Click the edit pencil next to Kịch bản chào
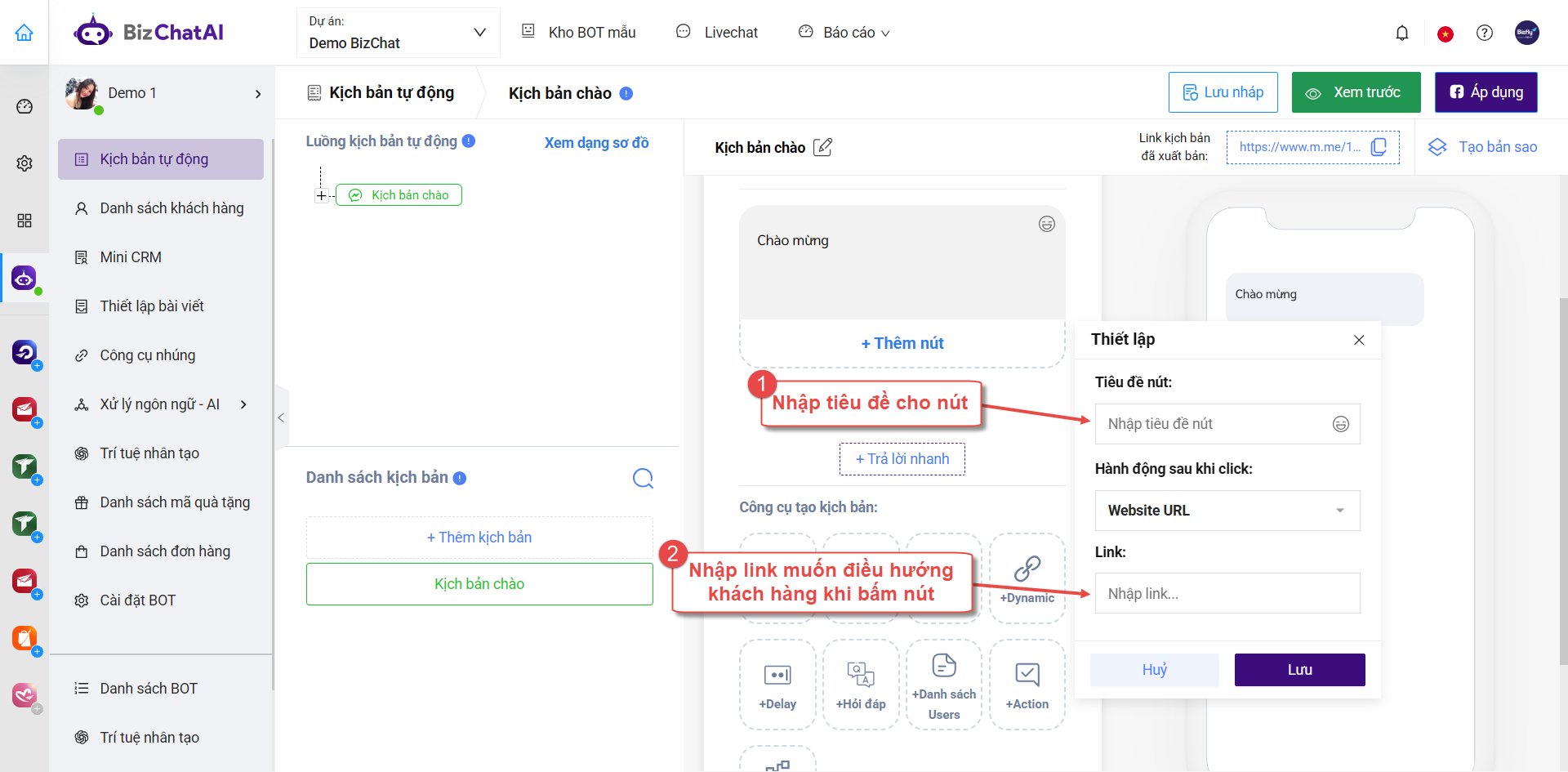This screenshot has height=772, width=1568. 823,147
